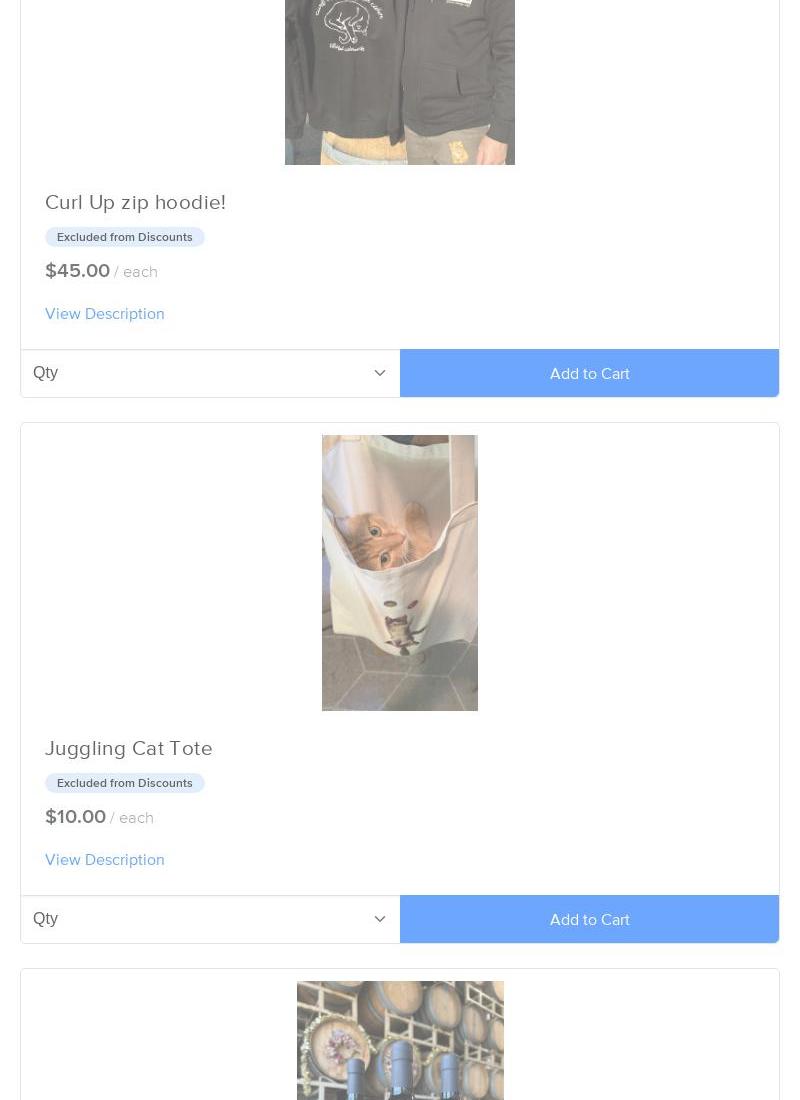Image resolution: width=800 pixels, height=1100 pixels.
Task: Click the hoodie product photo
Action: [x=400, y=82]
